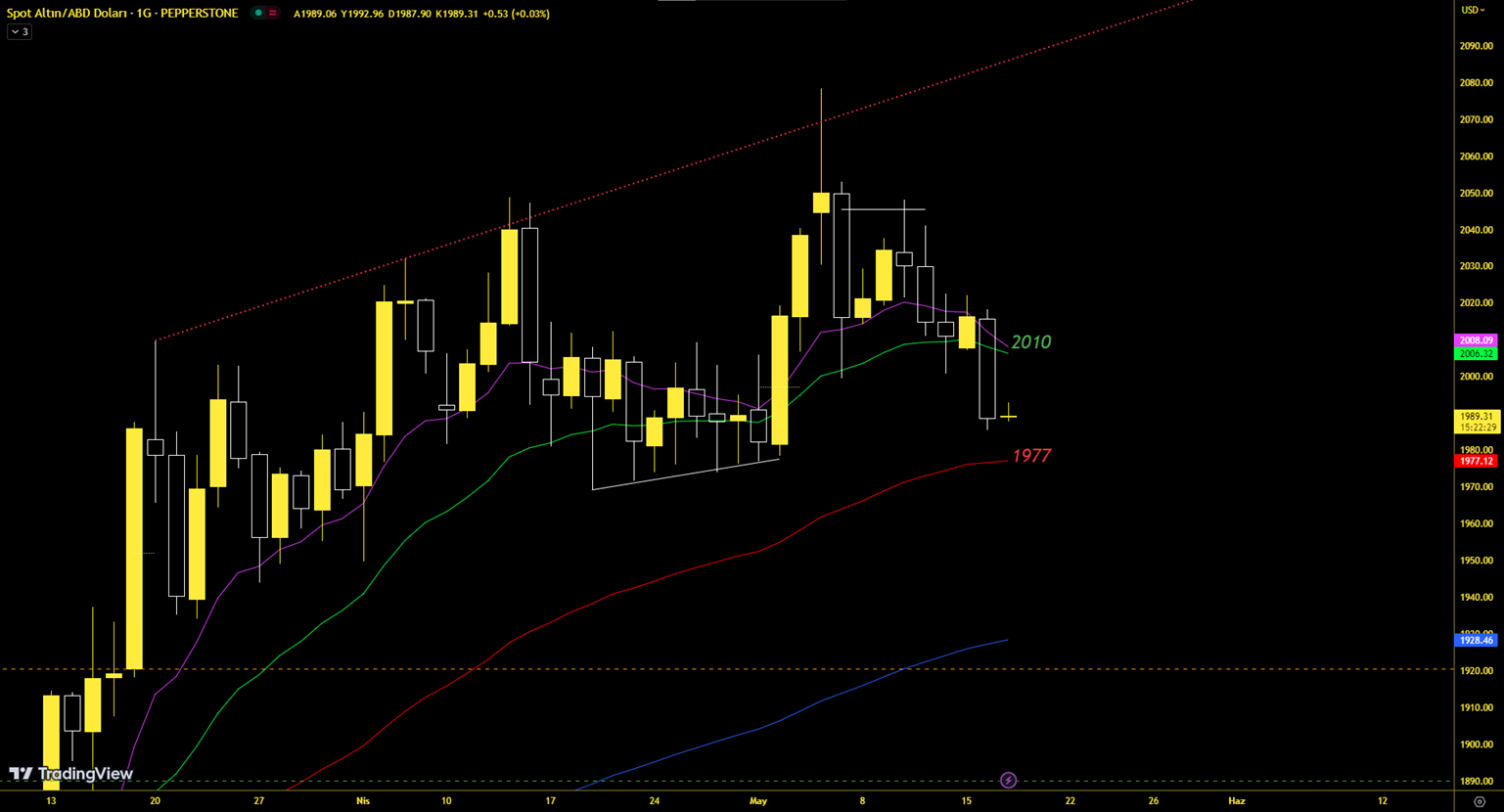The image size is (1504, 812).
Task: Click the green 2006.32 price label
Action: [x=1476, y=353]
